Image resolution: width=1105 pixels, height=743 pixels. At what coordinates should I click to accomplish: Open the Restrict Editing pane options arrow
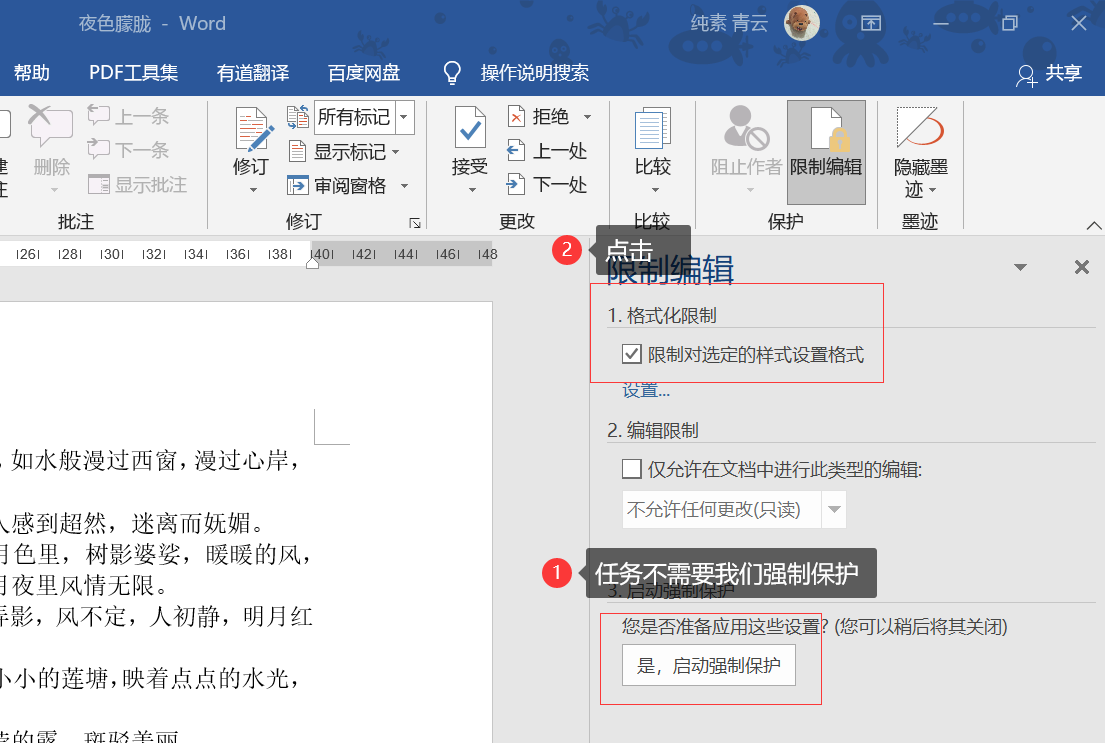(1020, 267)
